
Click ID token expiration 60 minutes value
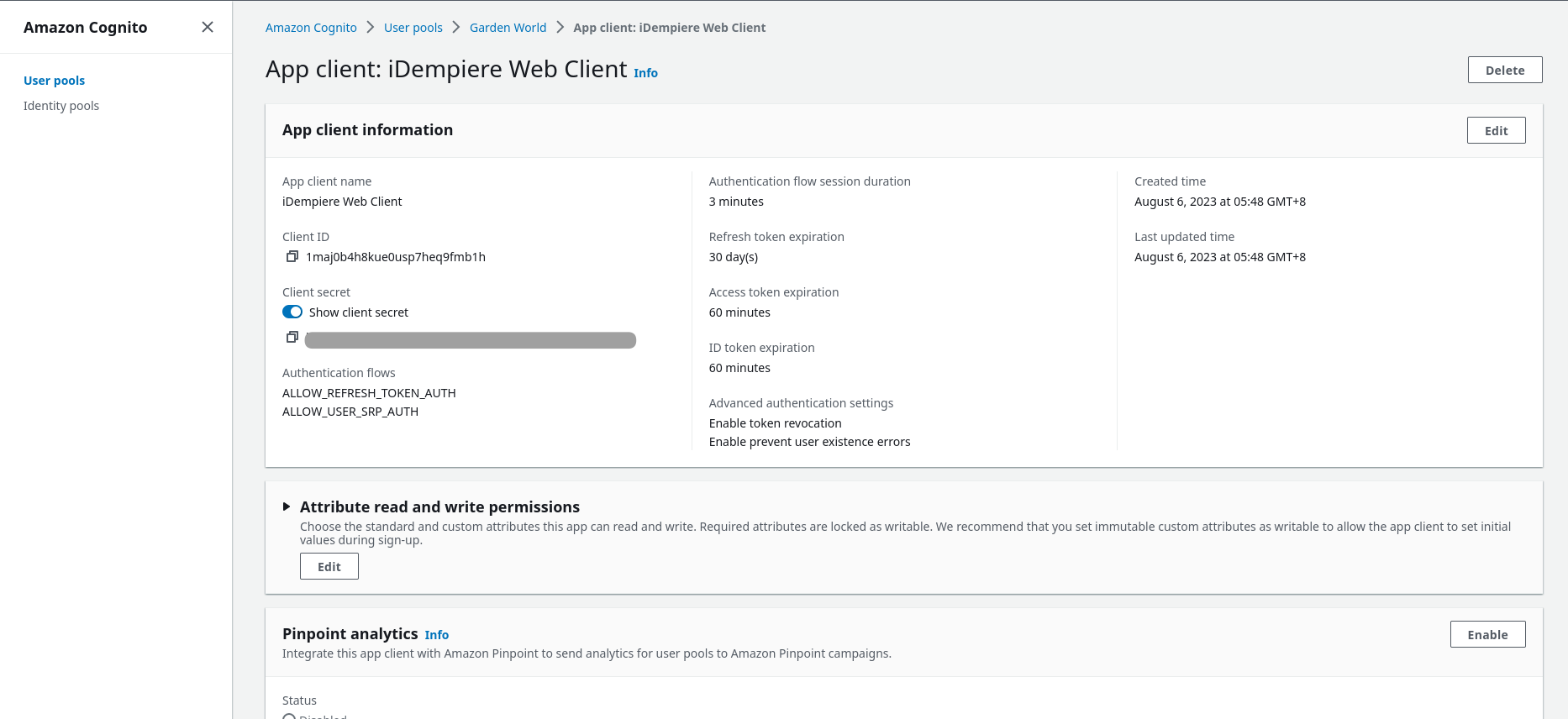click(739, 368)
